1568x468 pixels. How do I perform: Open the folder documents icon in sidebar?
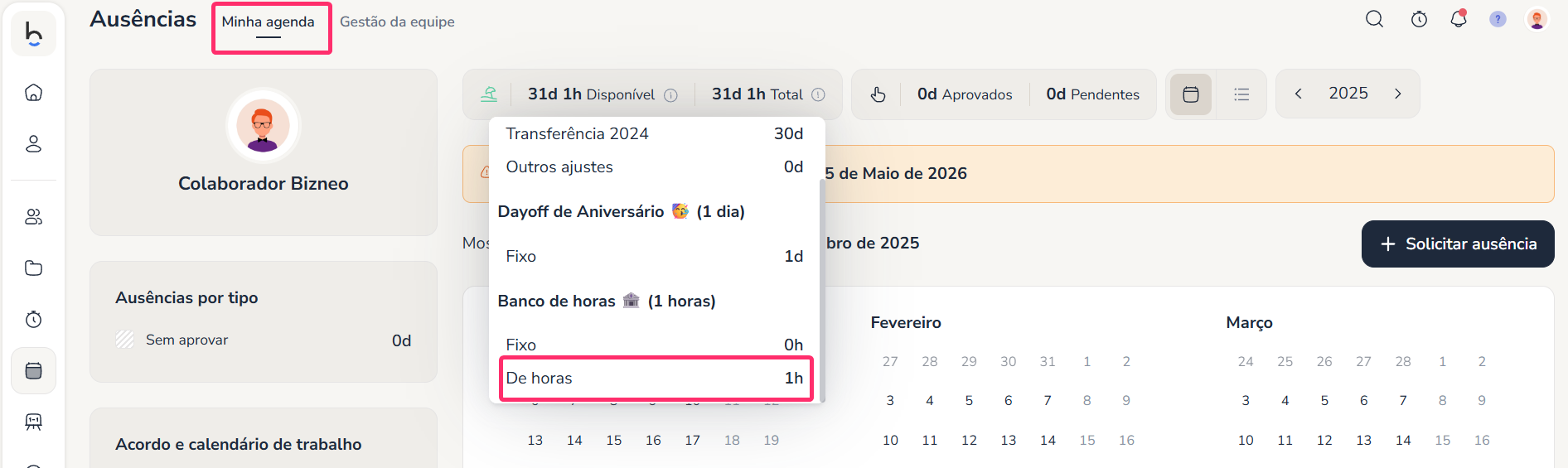33,268
